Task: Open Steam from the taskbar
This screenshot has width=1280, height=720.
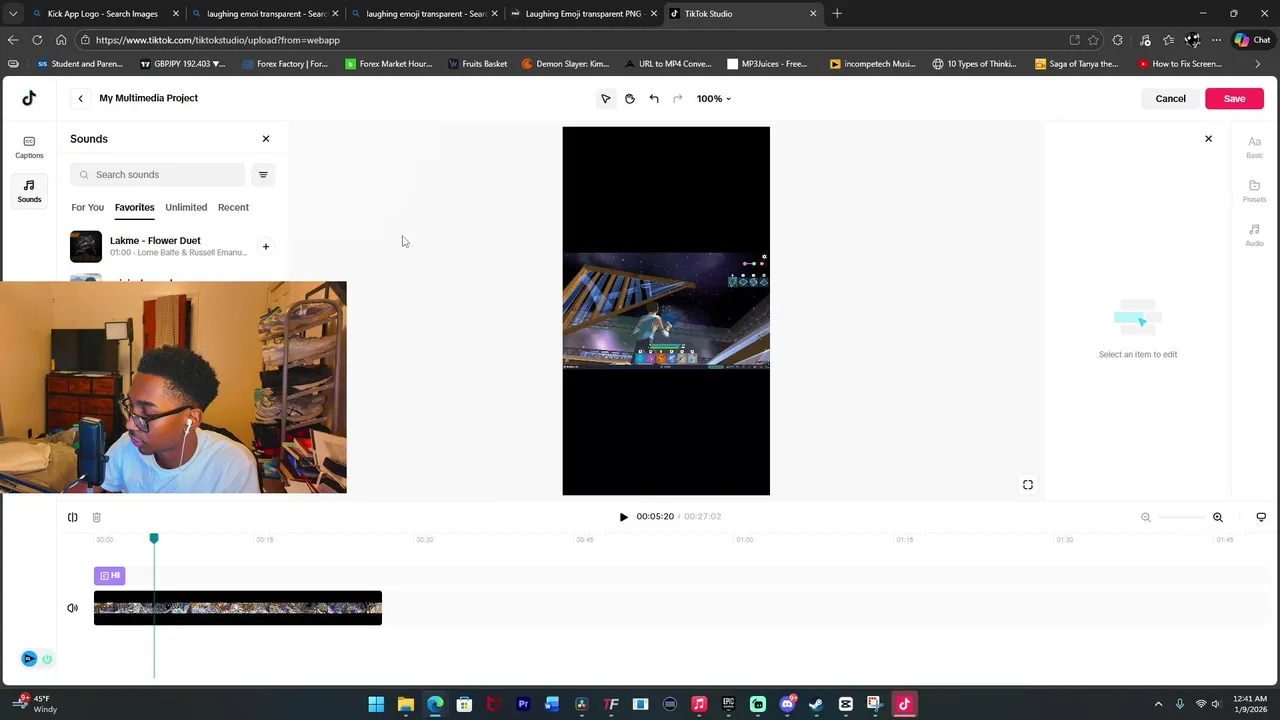Action: (x=816, y=704)
